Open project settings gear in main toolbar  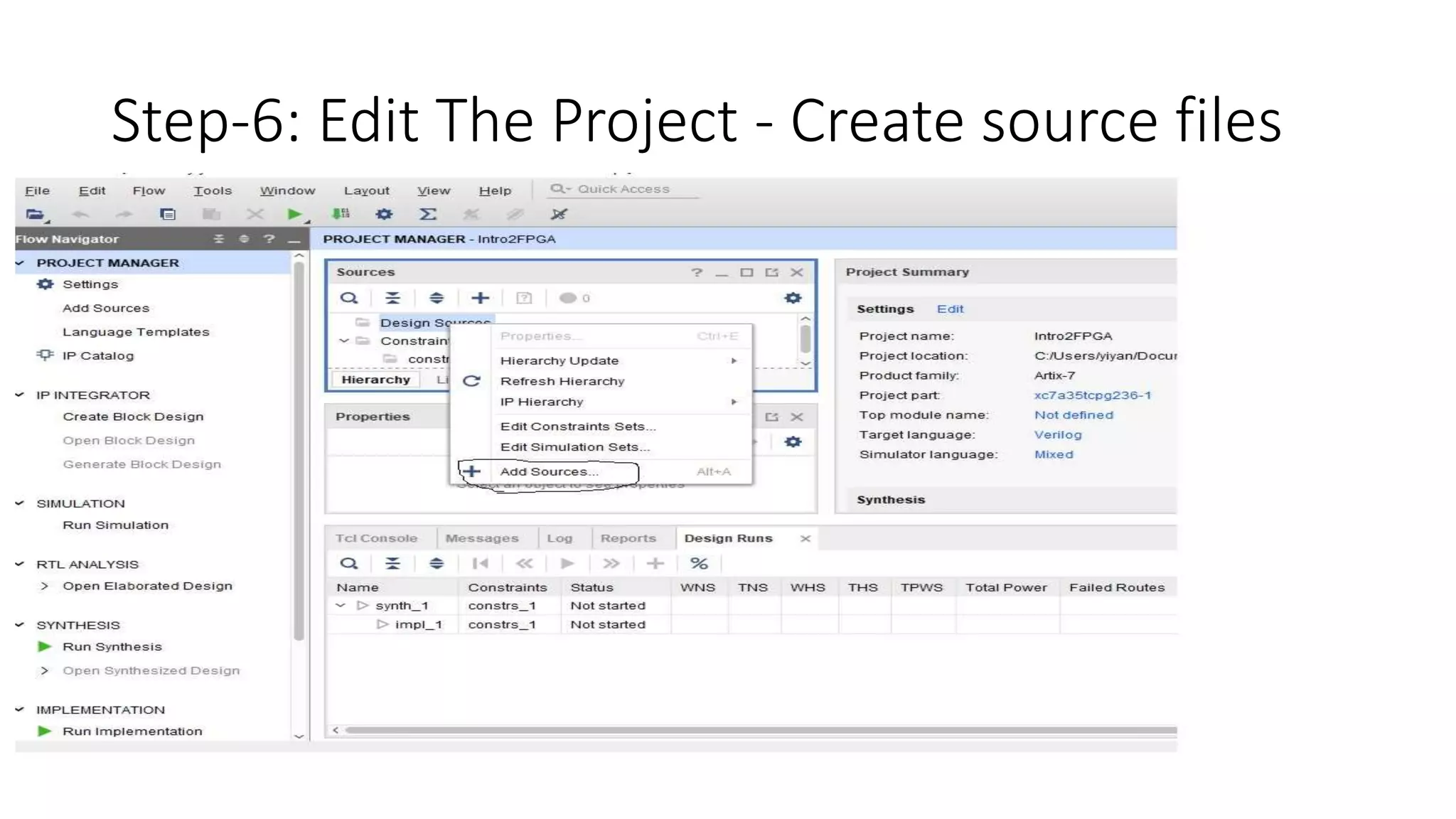[384, 214]
